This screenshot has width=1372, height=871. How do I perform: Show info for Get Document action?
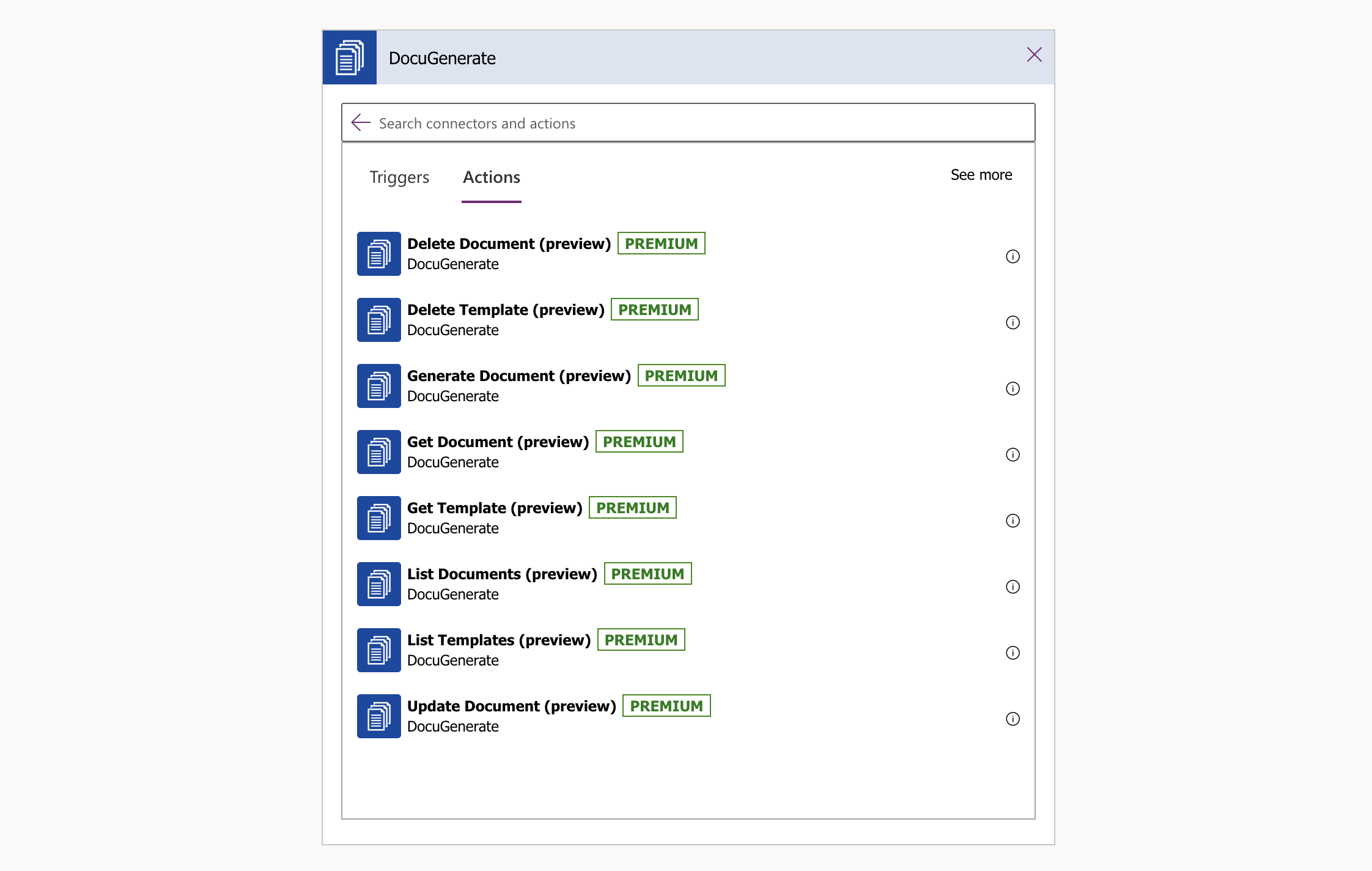click(1012, 454)
